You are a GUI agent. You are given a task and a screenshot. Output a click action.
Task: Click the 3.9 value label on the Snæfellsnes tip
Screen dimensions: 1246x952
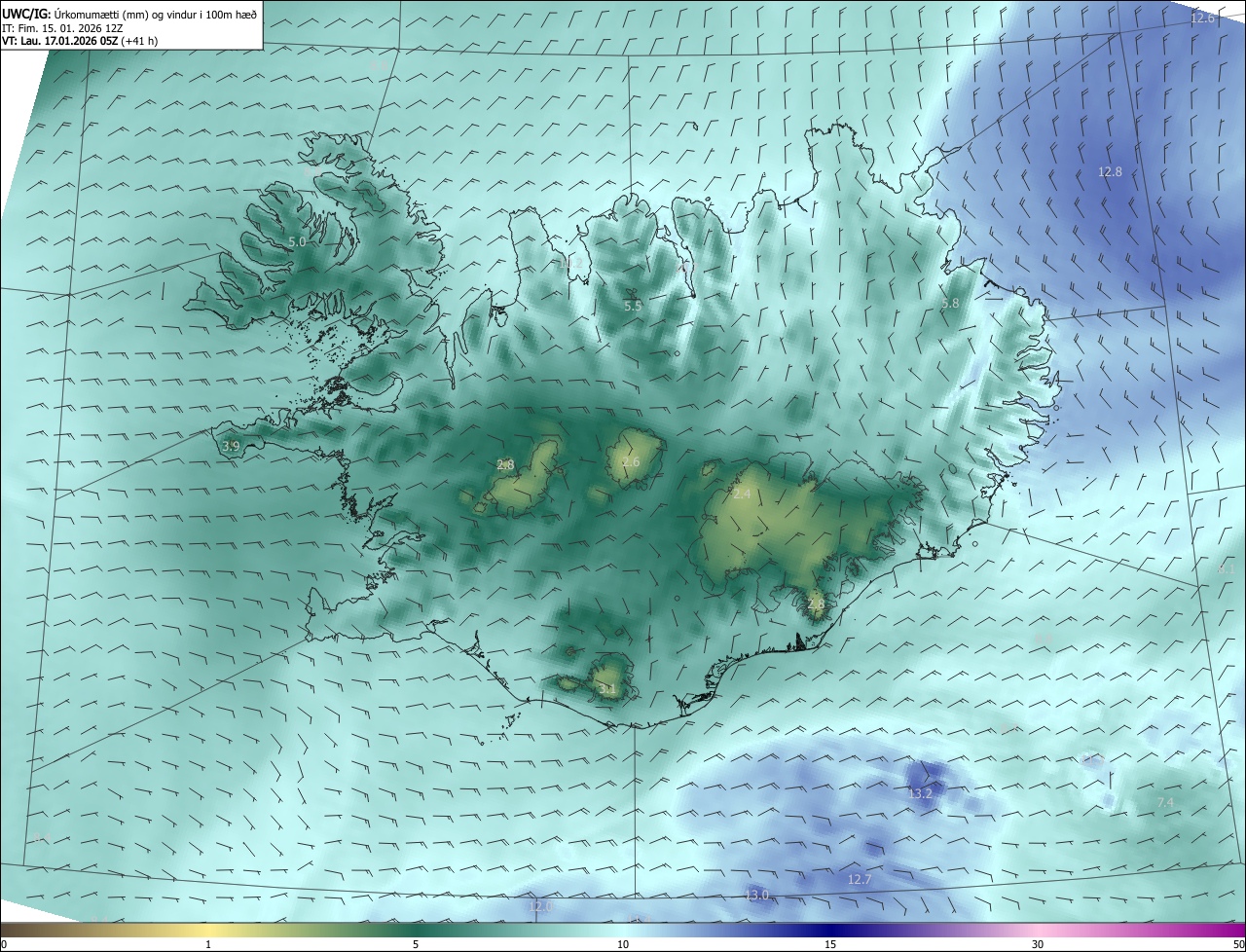[x=231, y=446]
